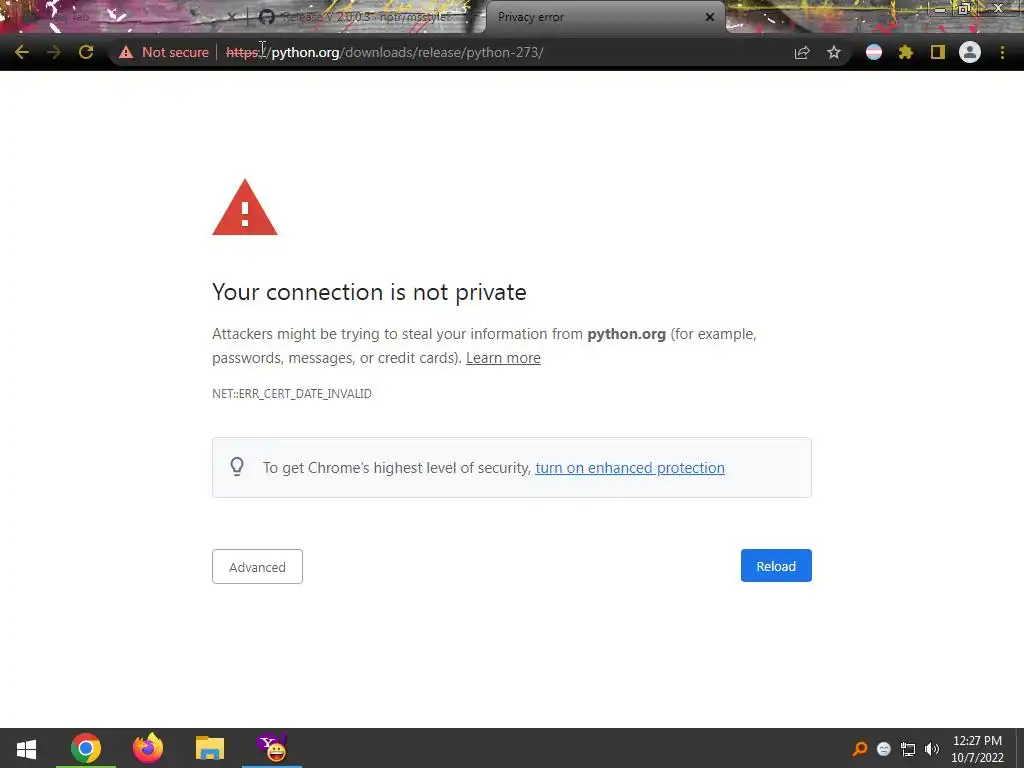Click the 'Not secure' label
This screenshot has height=768, width=1024.
coord(175,52)
